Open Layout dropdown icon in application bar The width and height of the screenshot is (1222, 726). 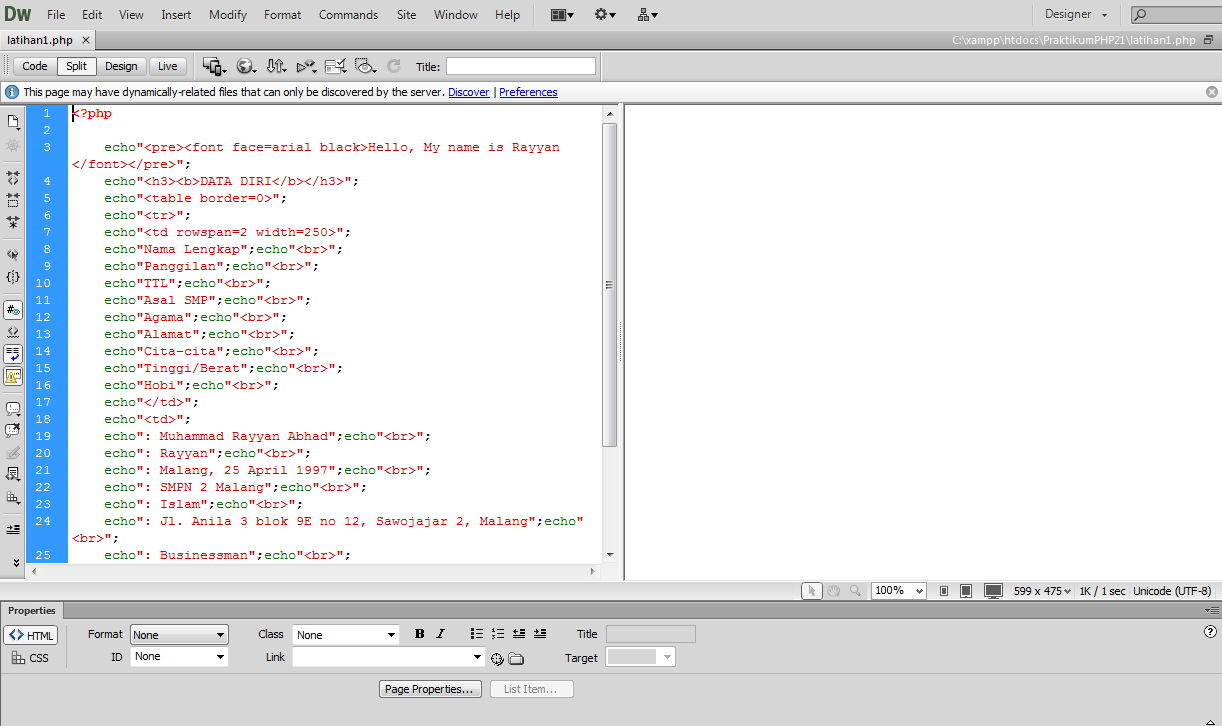(563, 15)
